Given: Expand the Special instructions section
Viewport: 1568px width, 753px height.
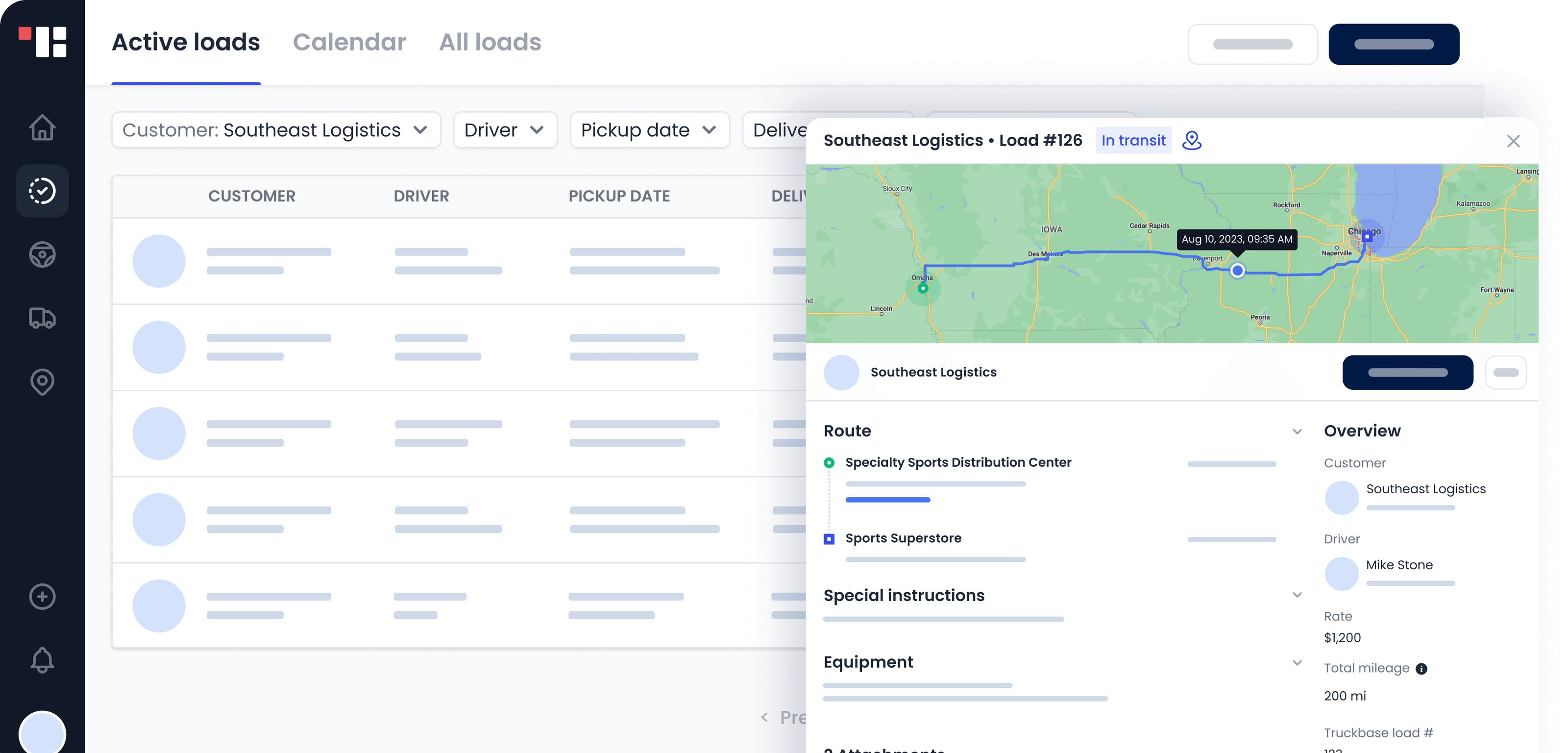Looking at the screenshot, I should point(1297,595).
